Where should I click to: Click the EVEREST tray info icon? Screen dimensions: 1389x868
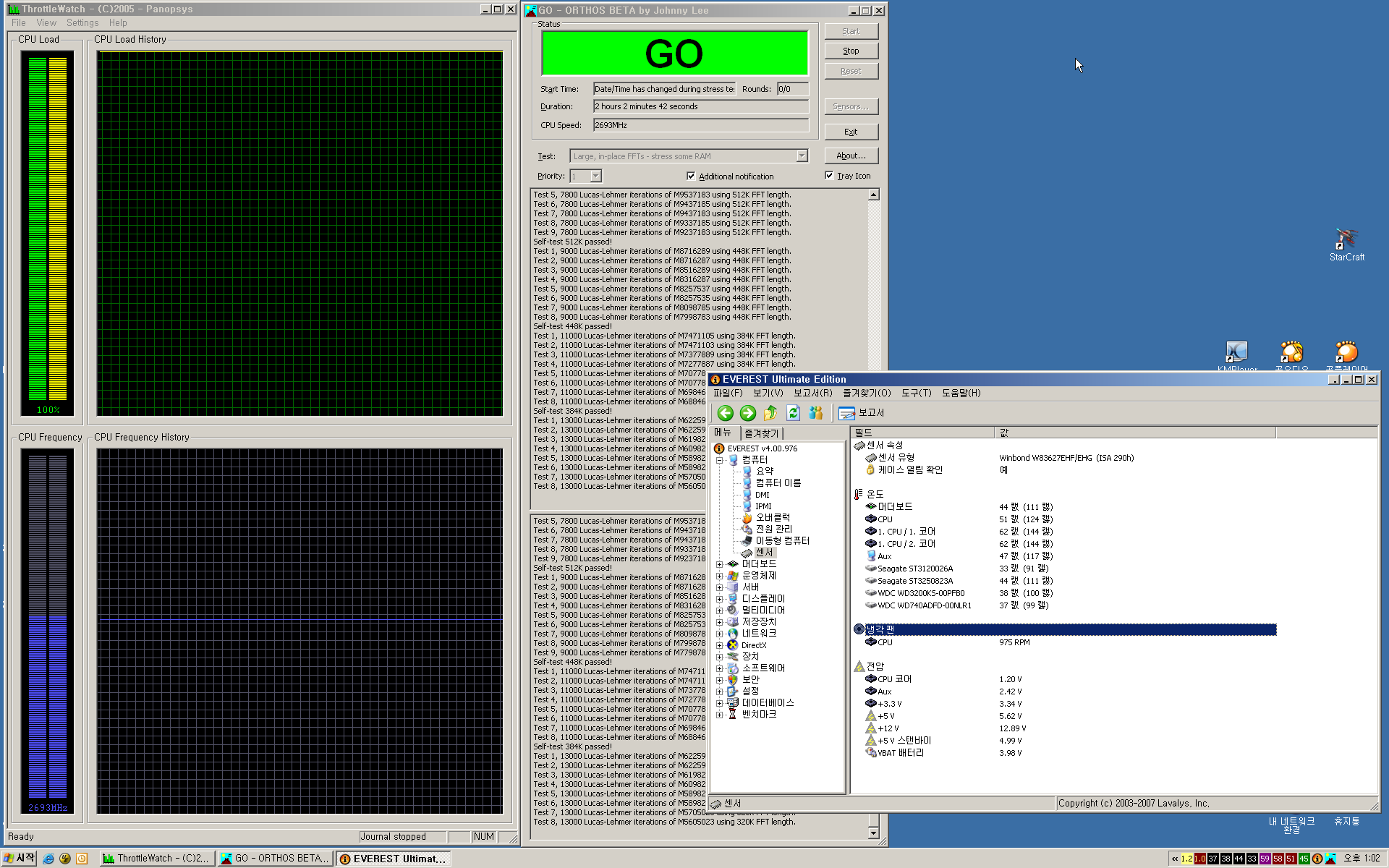pyautogui.click(x=1317, y=859)
